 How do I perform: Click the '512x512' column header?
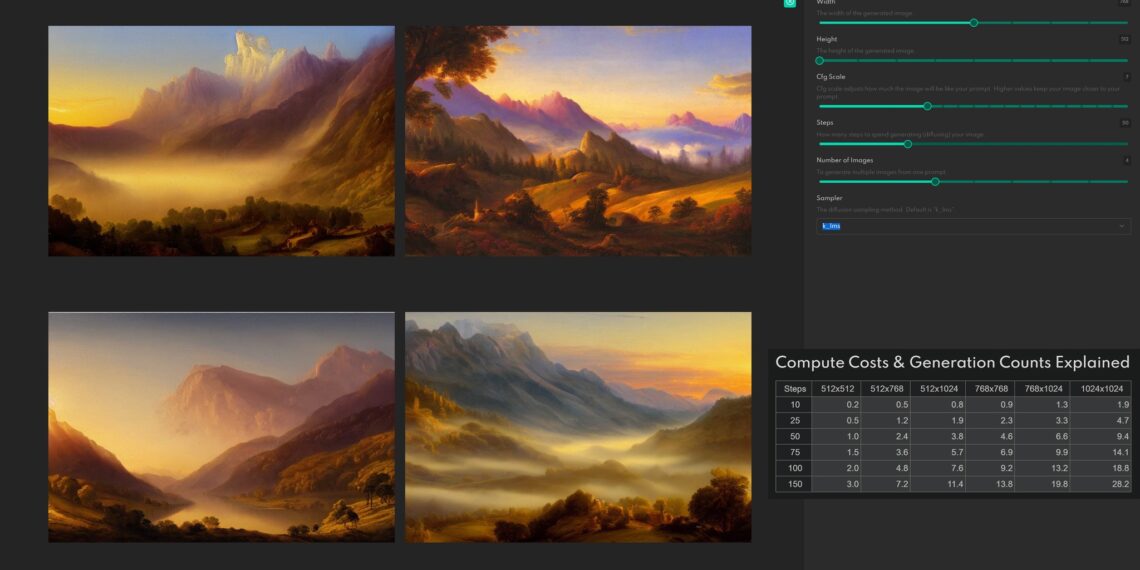[838, 388]
